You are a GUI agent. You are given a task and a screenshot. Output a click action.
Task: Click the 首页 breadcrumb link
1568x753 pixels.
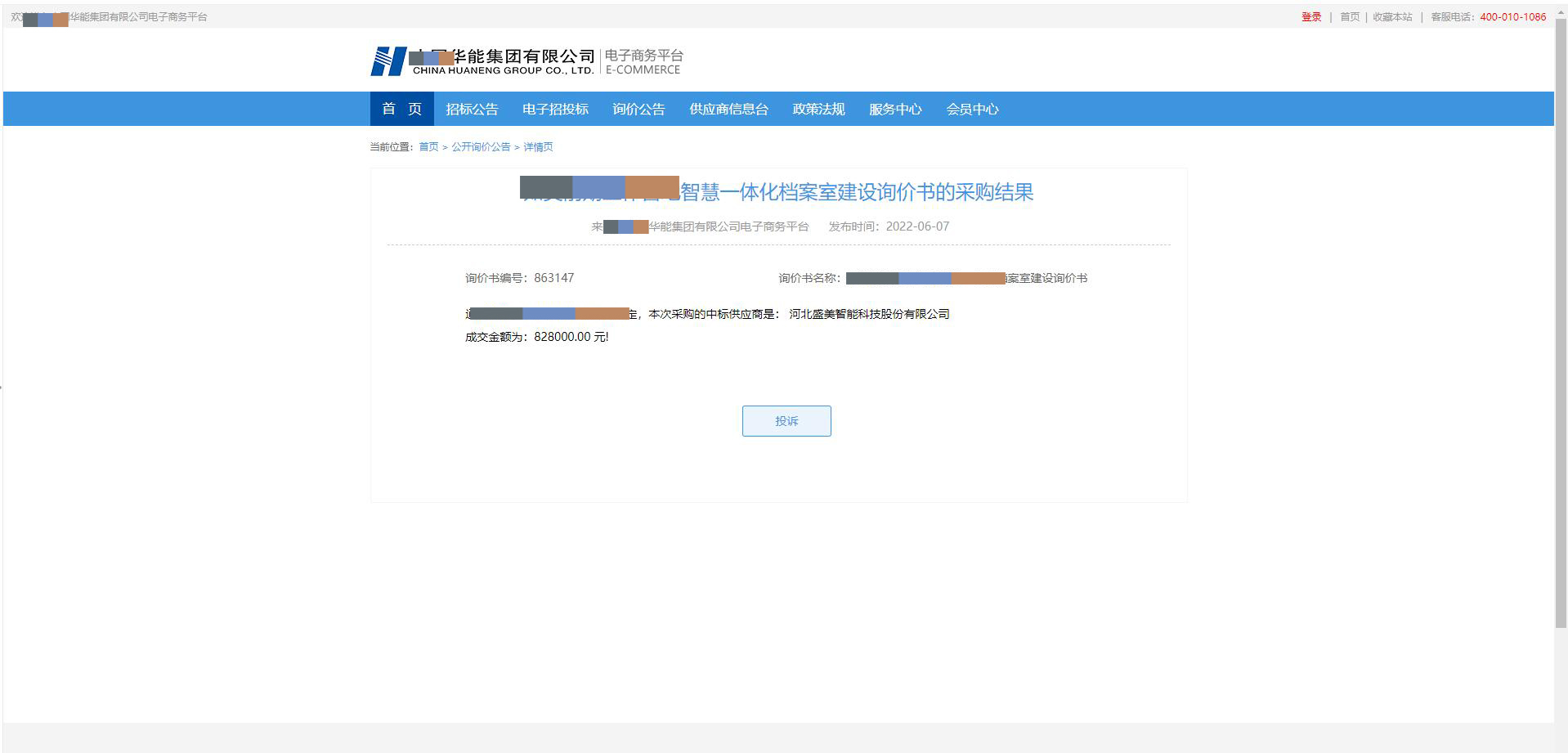(x=428, y=147)
